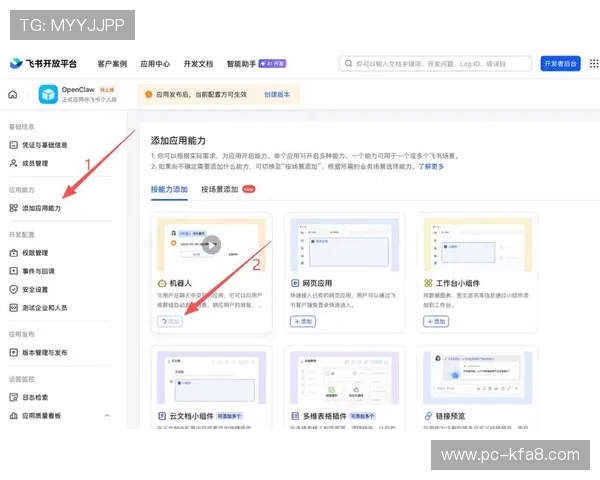Select 凭证与基础信息 in the sidebar
The height and width of the screenshot is (480, 600).
pyautogui.click(x=45, y=145)
